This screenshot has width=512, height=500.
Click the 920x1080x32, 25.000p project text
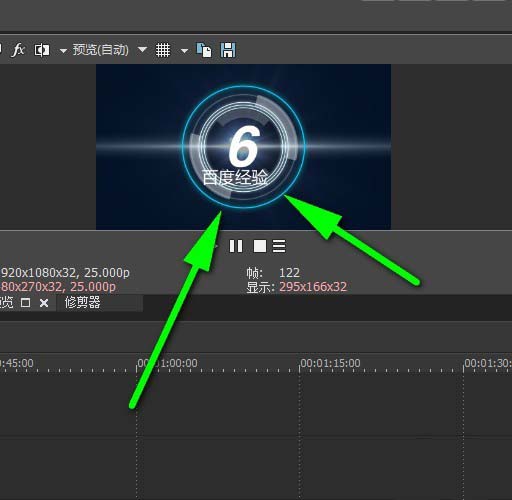point(65,273)
